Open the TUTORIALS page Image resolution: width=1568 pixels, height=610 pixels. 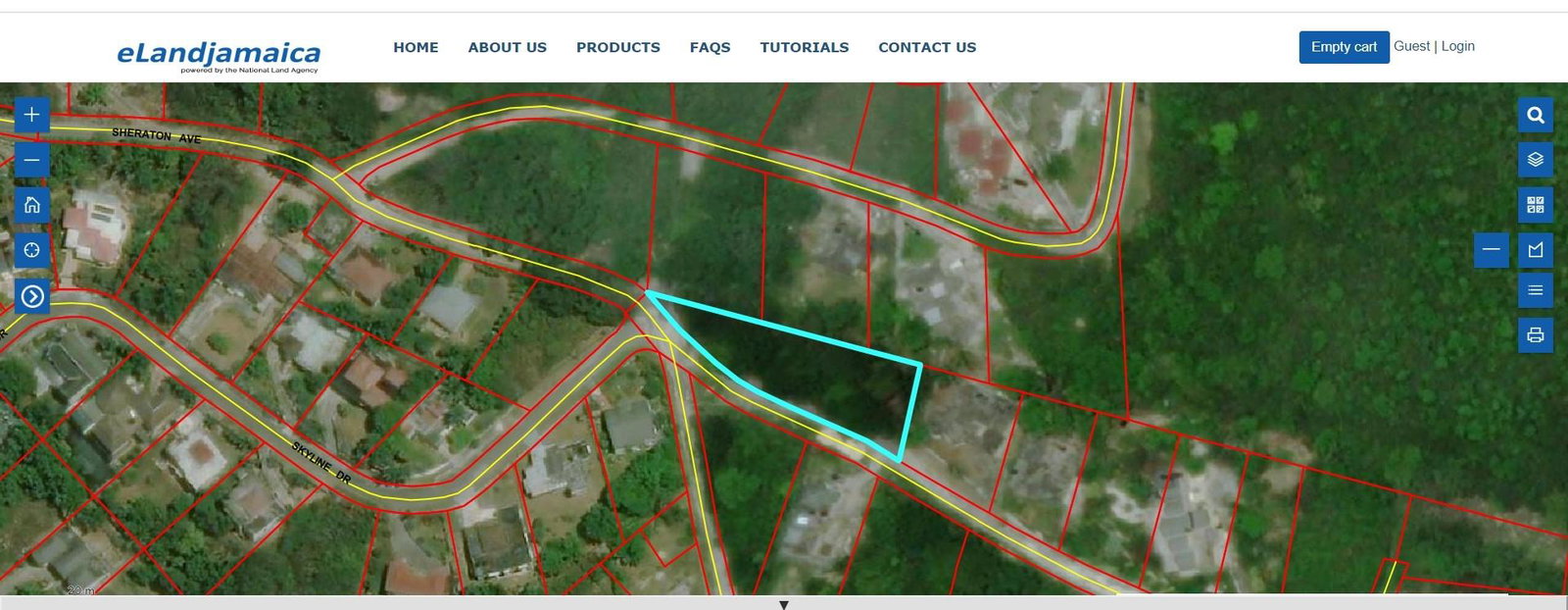tap(804, 47)
